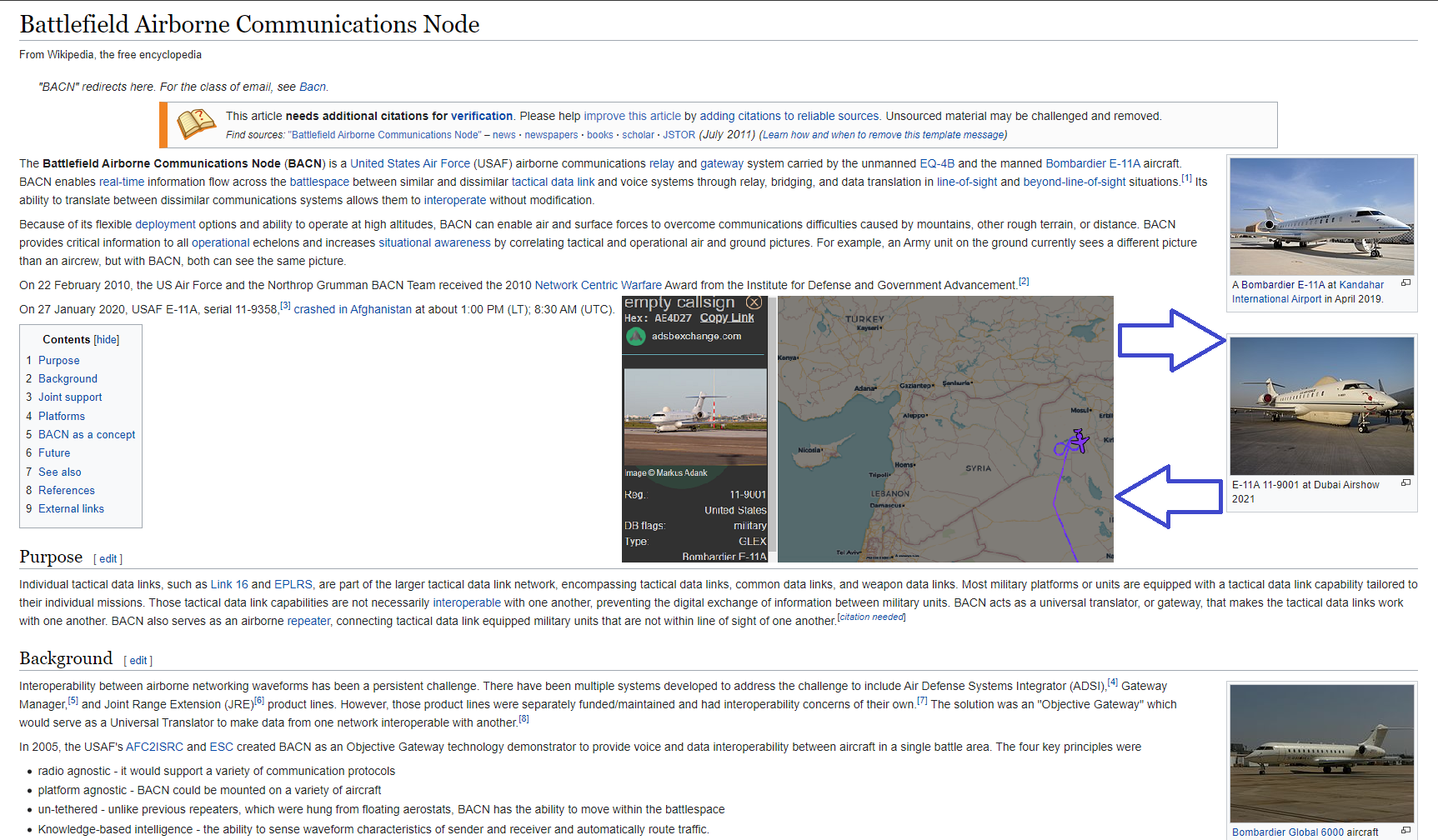
Task: Open Network Centric Warfare article
Action: pos(598,286)
